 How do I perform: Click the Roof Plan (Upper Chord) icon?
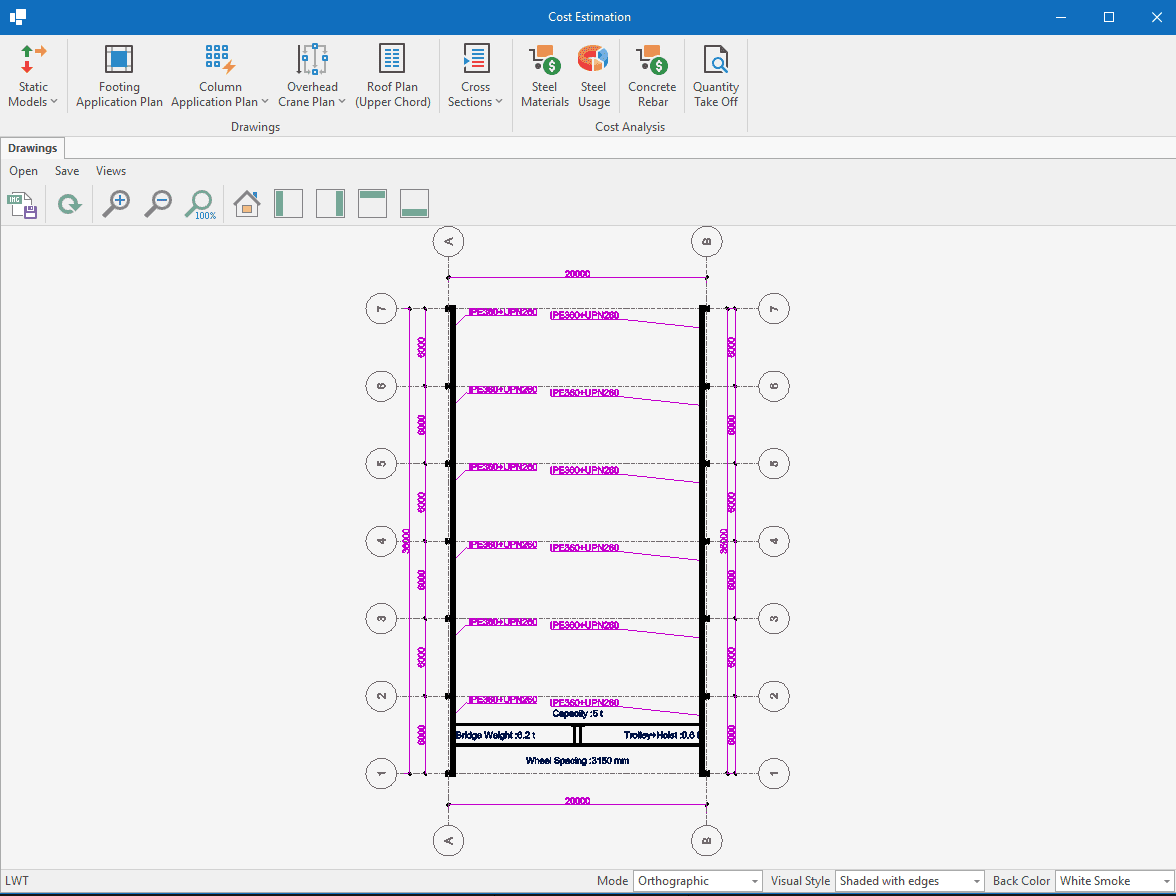pos(392,76)
